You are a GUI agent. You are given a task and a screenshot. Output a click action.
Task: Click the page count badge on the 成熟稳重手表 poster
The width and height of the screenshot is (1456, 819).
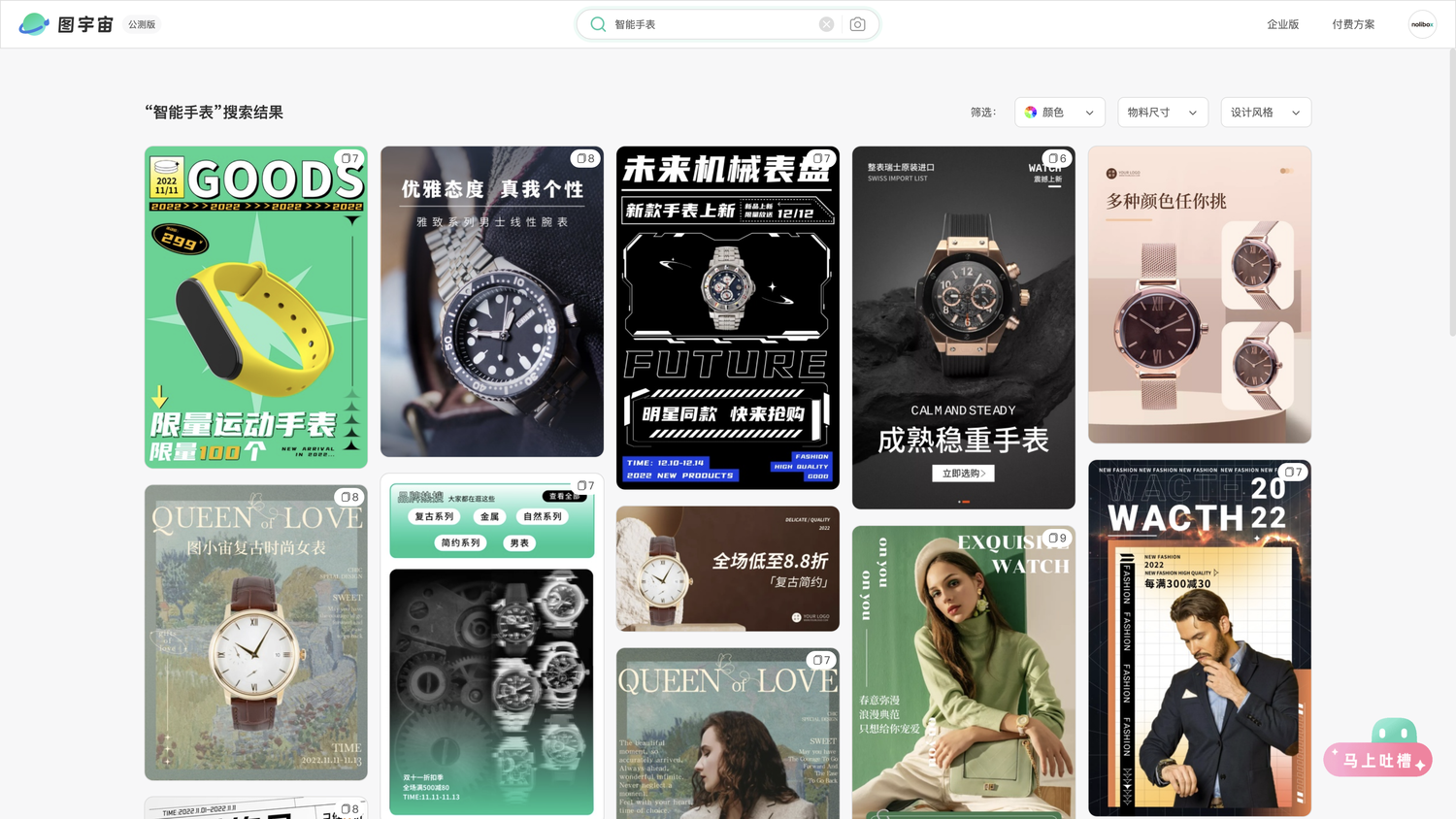coord(1057,158)
